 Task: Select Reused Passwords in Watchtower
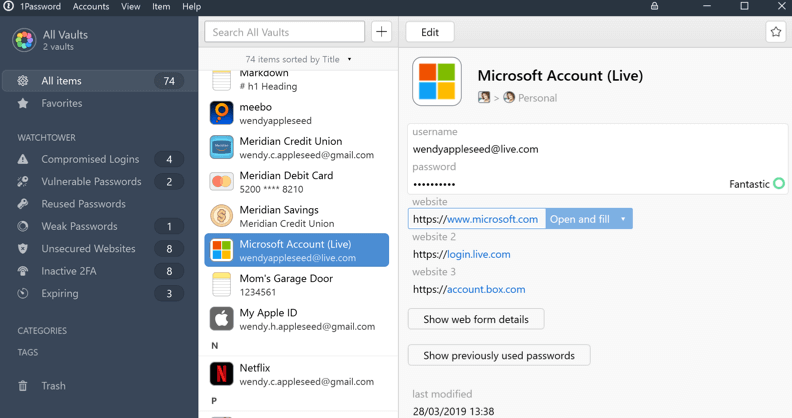pos(100,204)
